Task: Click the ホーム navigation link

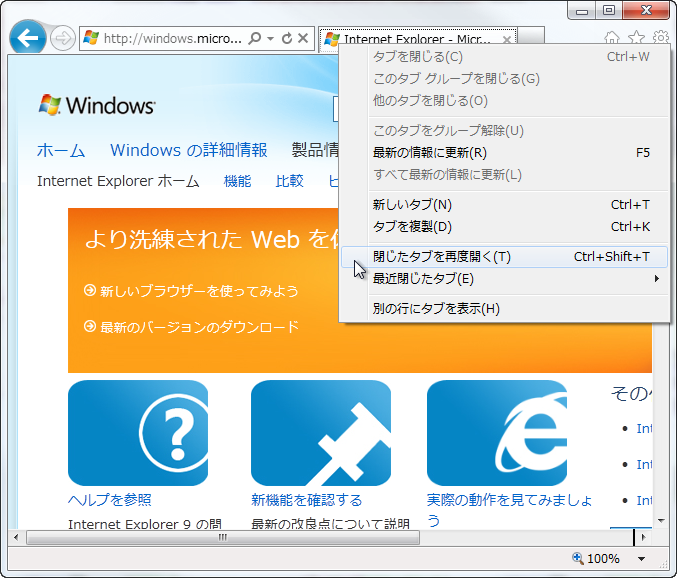Action: point(61,151)
